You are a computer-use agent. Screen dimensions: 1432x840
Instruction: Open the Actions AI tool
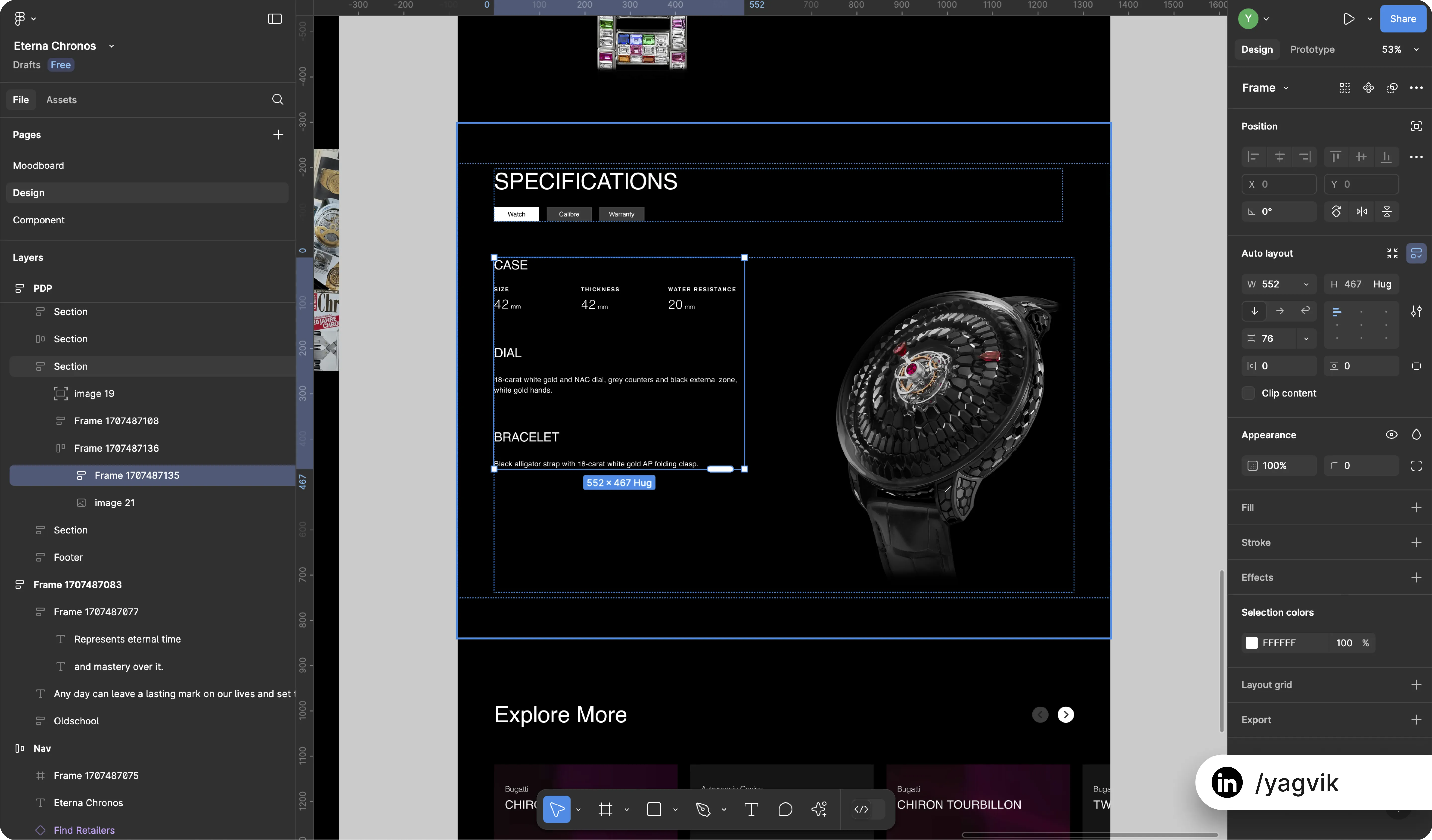(x=819, y=809)
